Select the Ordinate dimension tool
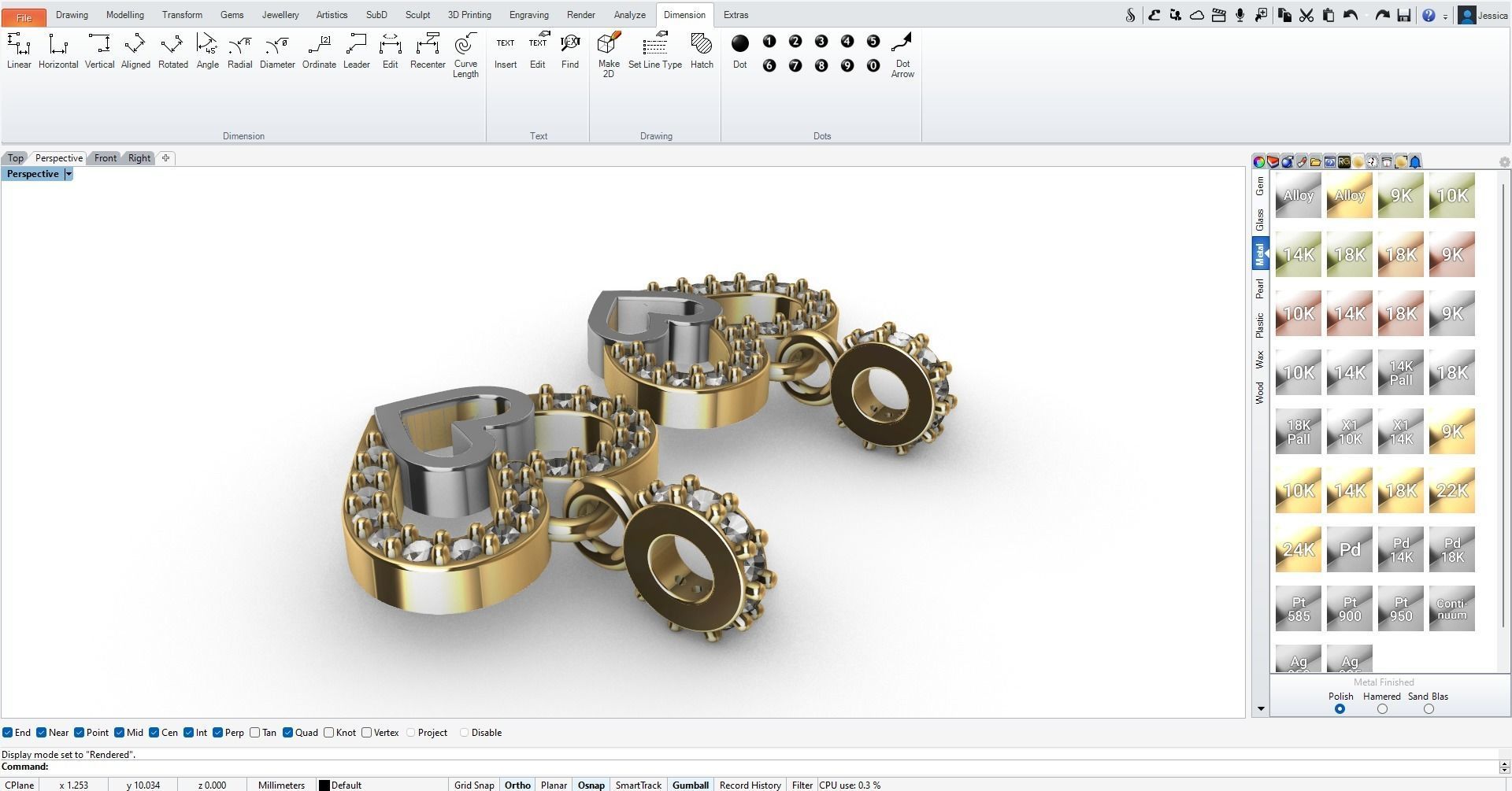The width and height of the screenshot is (1512, 791). [319, 51]
